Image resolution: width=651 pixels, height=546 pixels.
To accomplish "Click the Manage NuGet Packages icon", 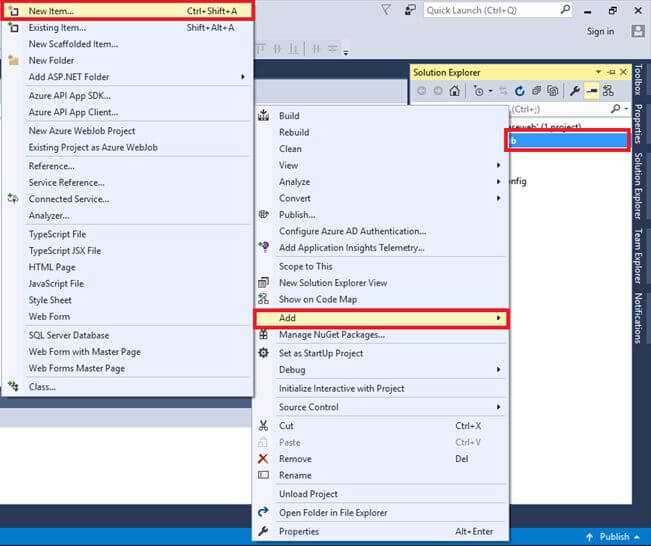I will pyautogui.click(x=264, y=335).
